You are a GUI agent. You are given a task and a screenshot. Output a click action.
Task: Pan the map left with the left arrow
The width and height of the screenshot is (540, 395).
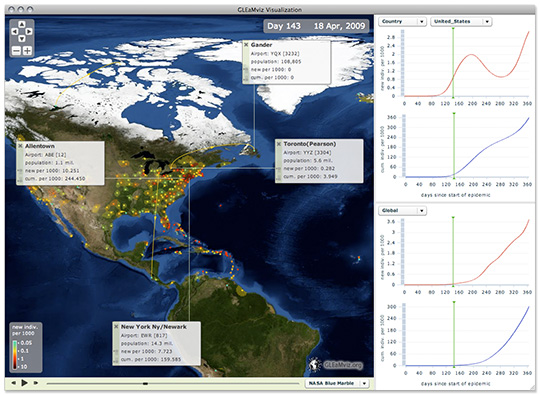[x=15, y=31]
